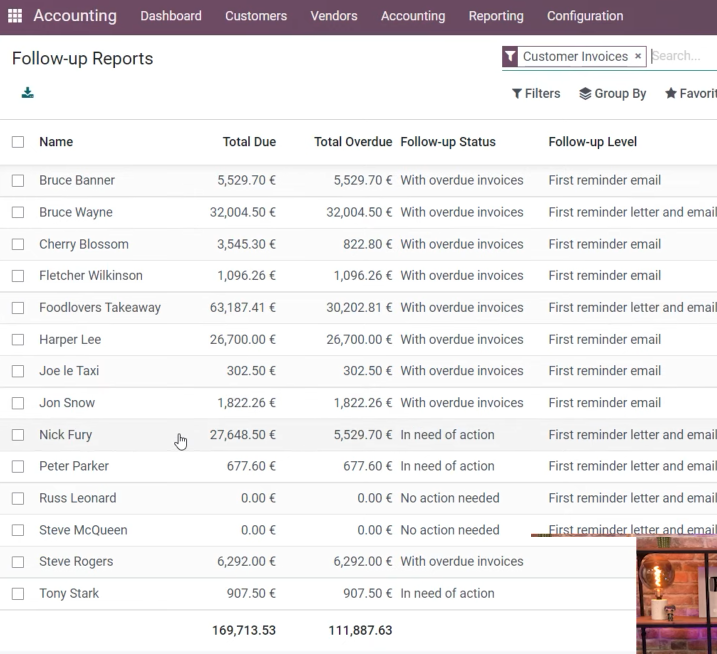The width and height of the screenshot is (717, 654).
Task: Open the Nick Fury record
Action: point(65,434)
